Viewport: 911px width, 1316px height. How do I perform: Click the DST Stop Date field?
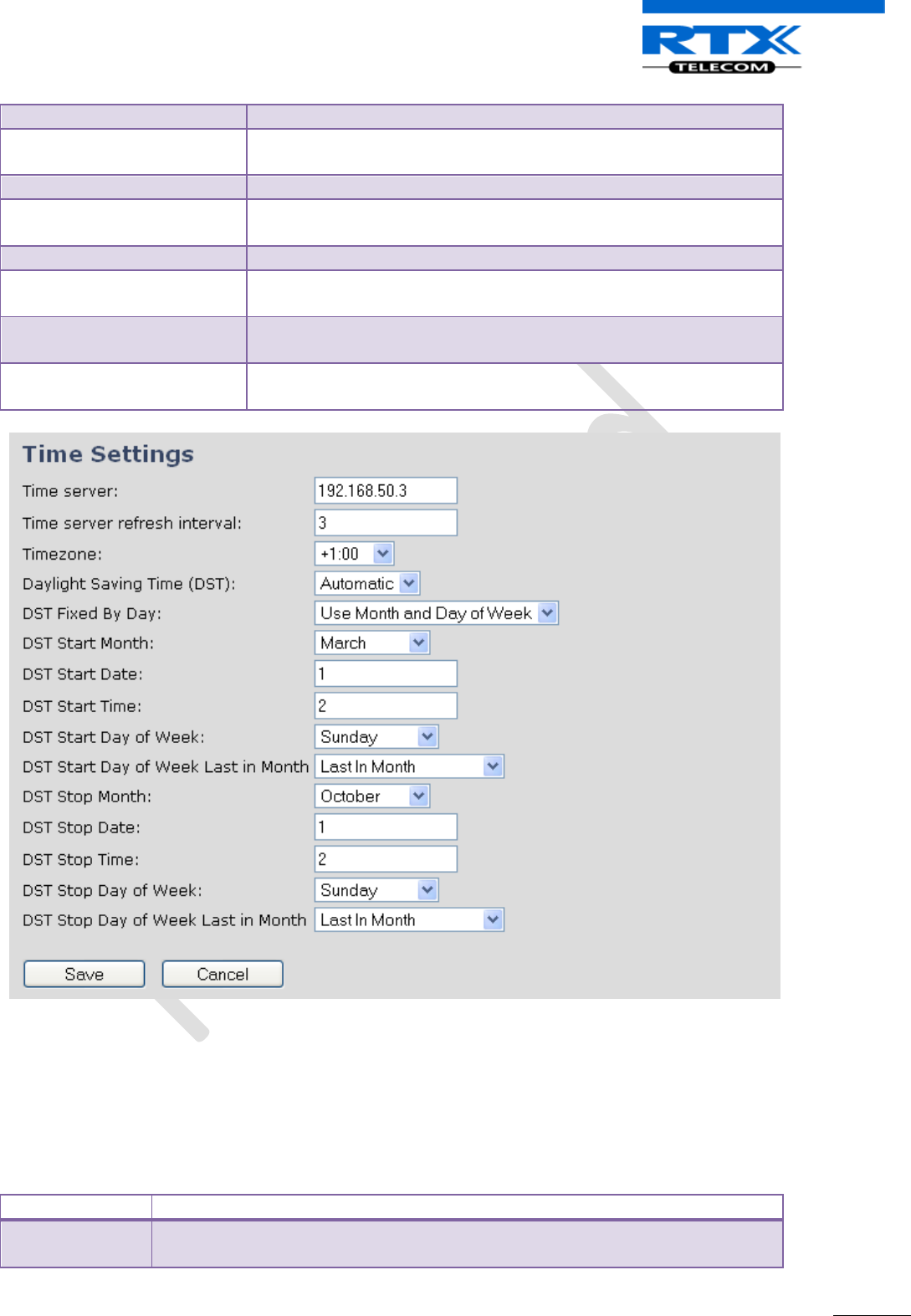tap(386, 827)
